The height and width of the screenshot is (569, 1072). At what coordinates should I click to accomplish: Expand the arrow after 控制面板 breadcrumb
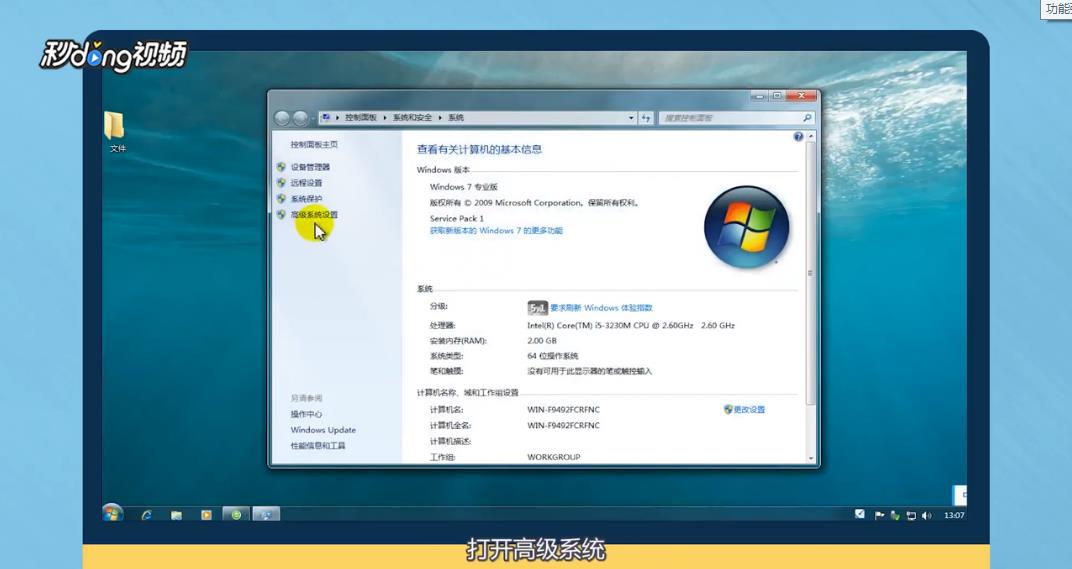[385, 118]
